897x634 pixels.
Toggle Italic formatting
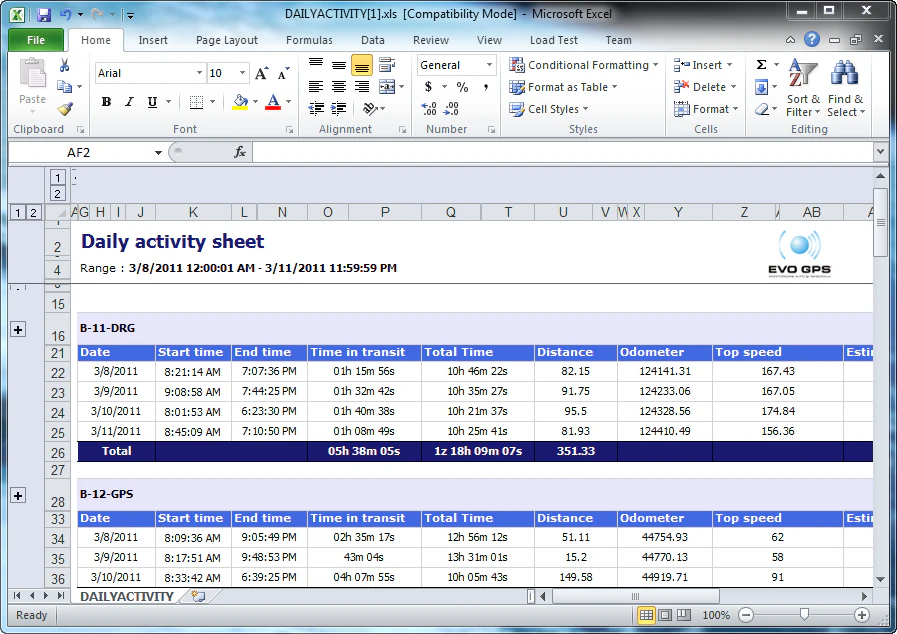128,102
